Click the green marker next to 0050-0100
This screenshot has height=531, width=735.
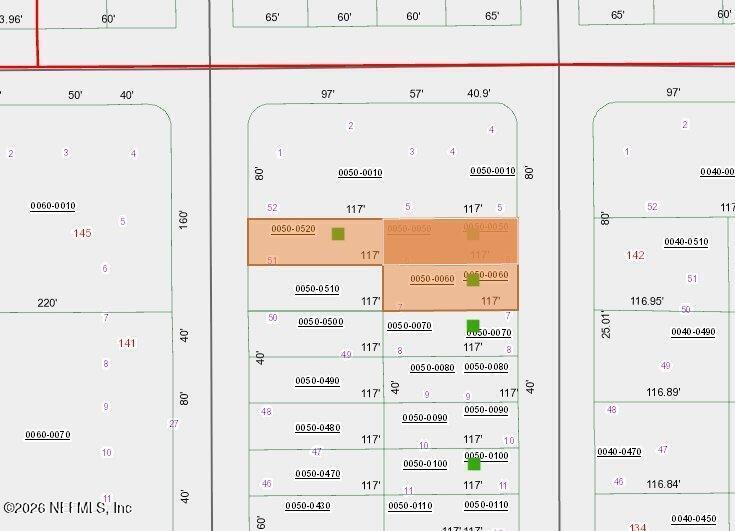click(x=474, y=464)
